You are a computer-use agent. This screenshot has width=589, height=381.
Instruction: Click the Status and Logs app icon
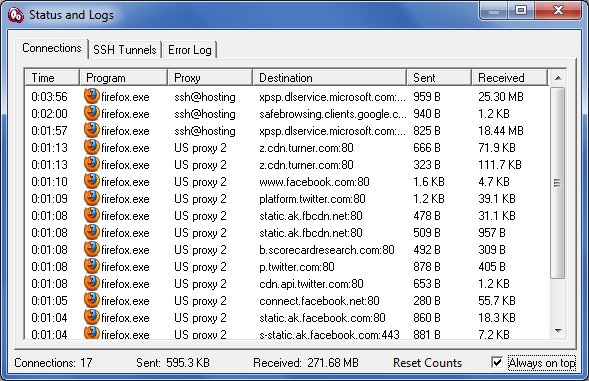(x=15, y=15)
